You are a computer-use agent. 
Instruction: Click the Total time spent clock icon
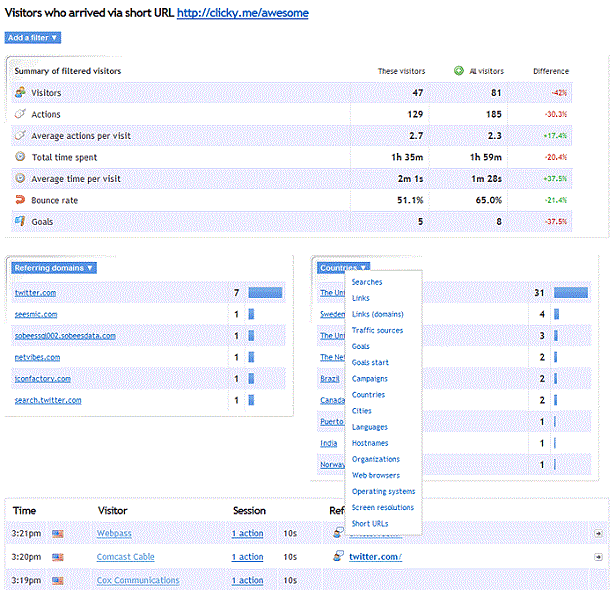point(20,157)
